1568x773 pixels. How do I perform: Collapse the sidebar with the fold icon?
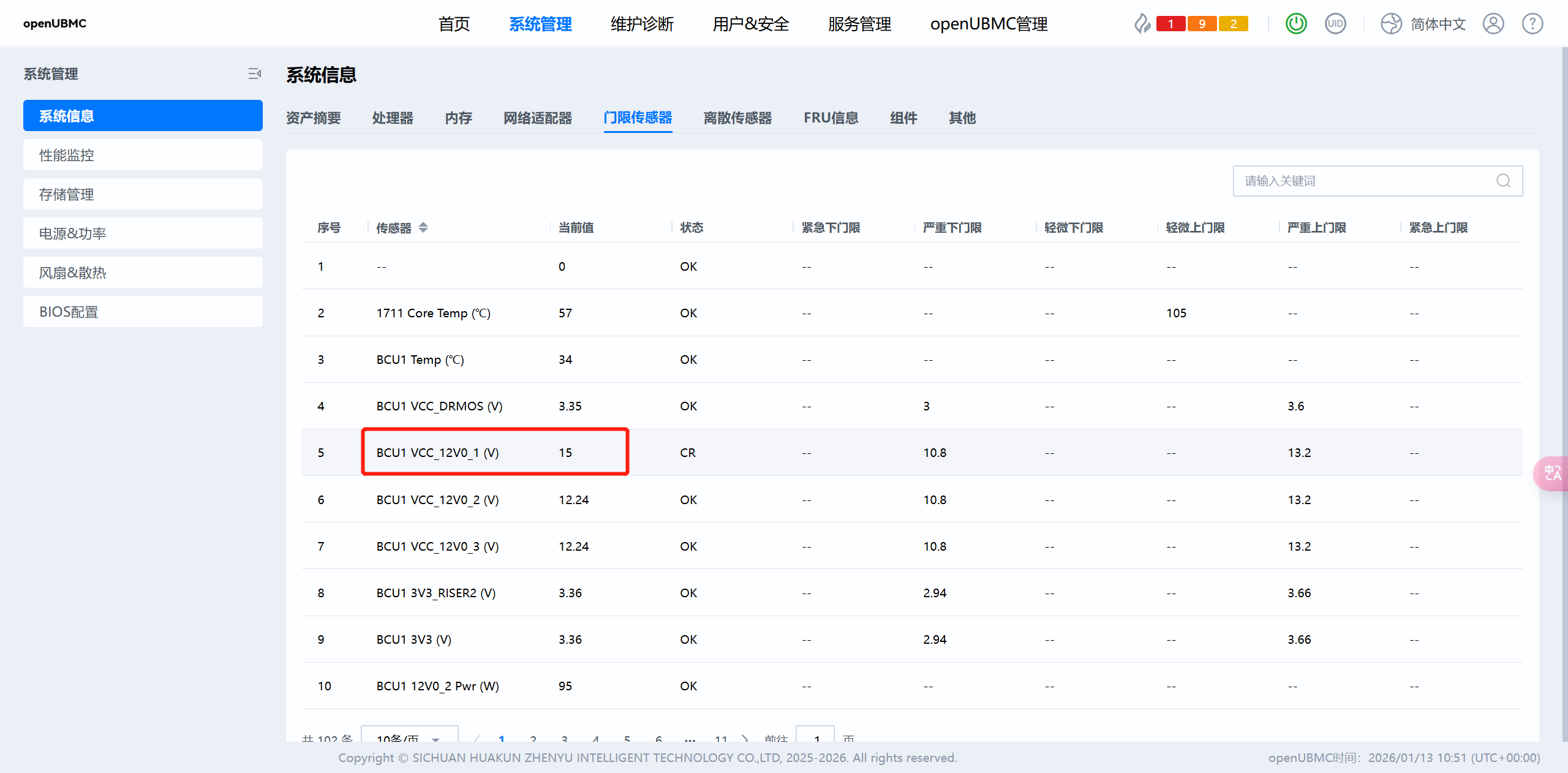(x=254, y=74)
